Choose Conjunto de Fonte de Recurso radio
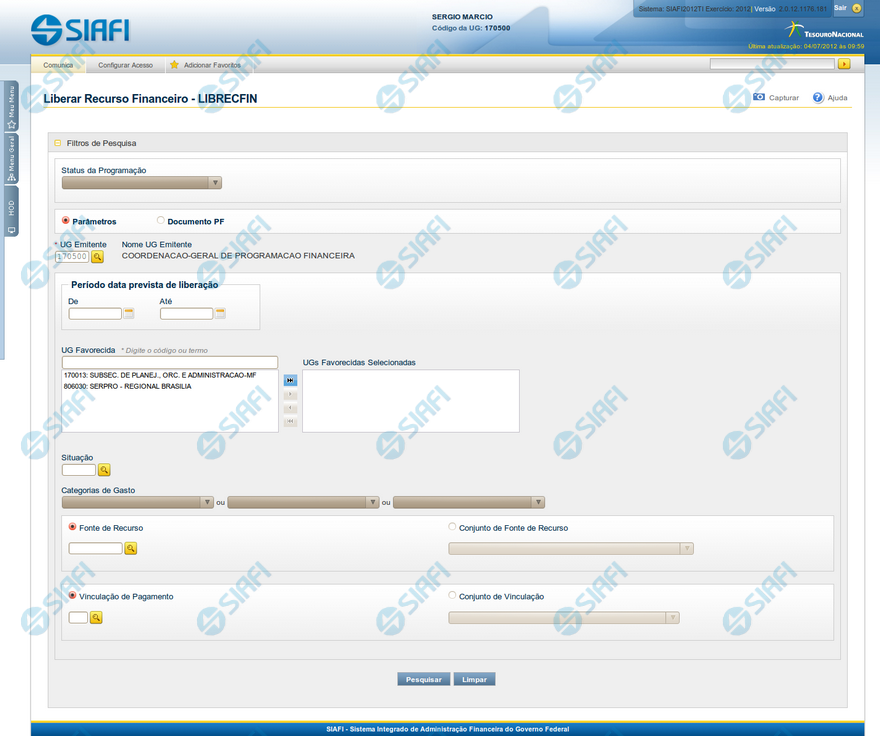 (x=453, y=527)
